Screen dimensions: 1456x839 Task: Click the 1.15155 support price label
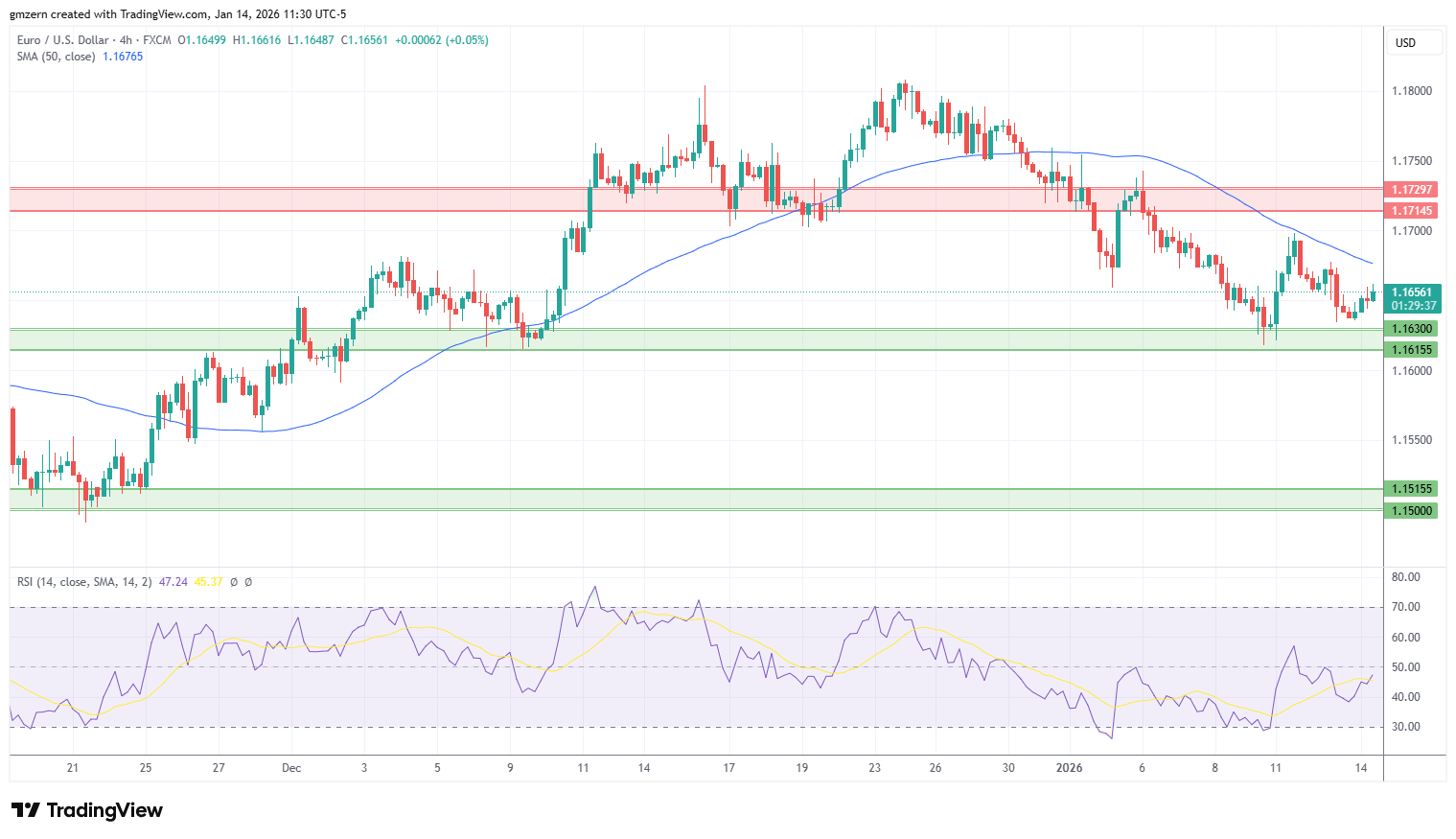[1412, 489]
